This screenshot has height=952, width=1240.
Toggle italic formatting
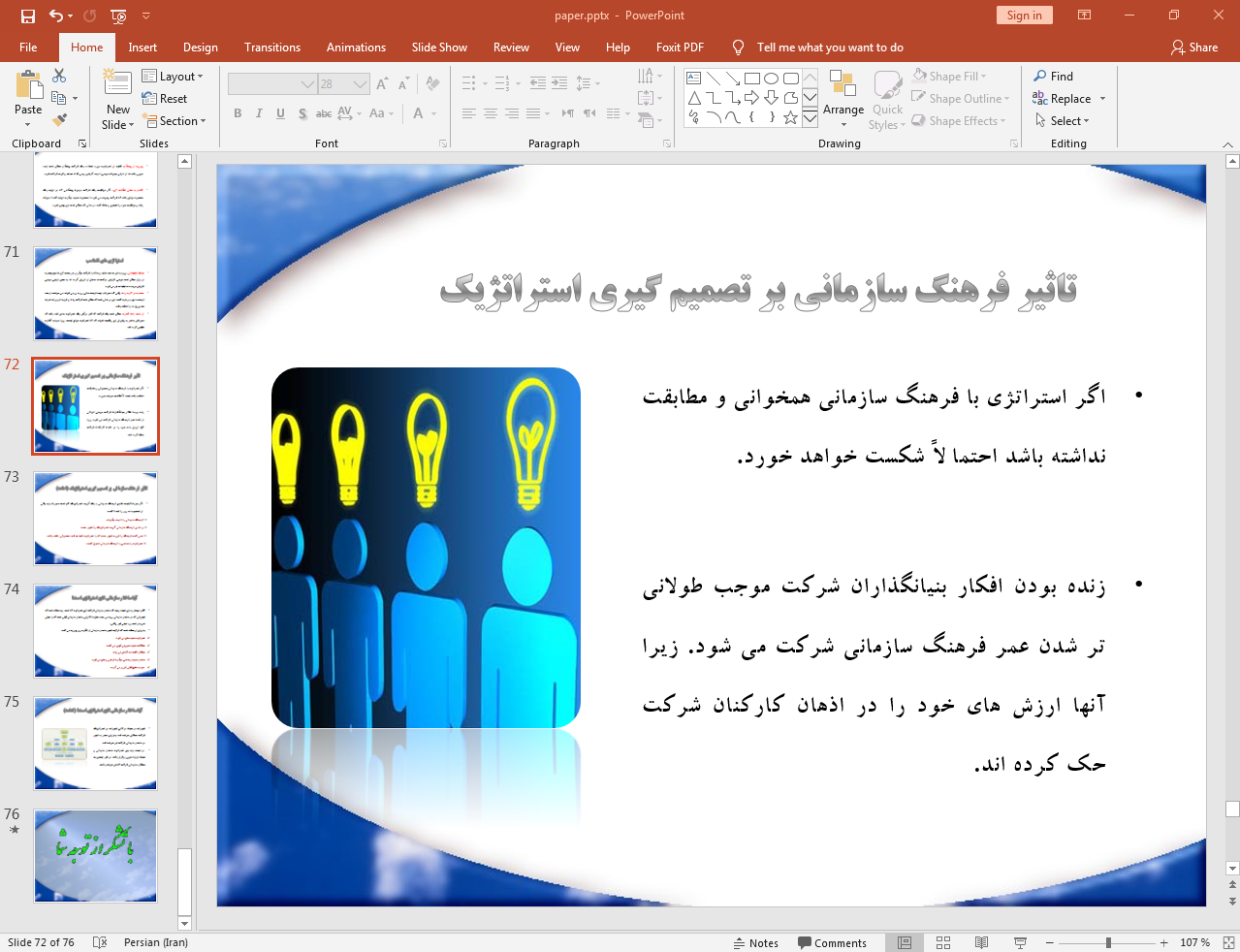pyautogui.click(x=259, y=113)
